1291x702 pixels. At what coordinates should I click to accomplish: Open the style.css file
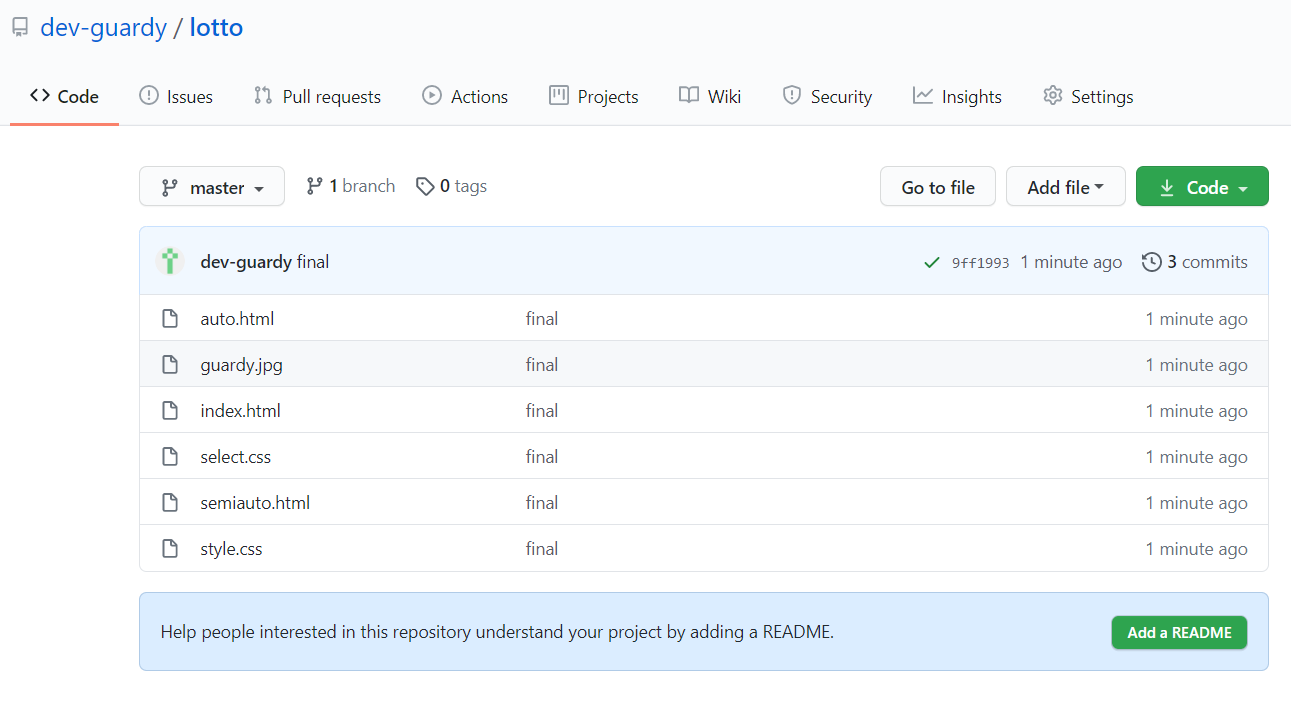pos(231,549)
